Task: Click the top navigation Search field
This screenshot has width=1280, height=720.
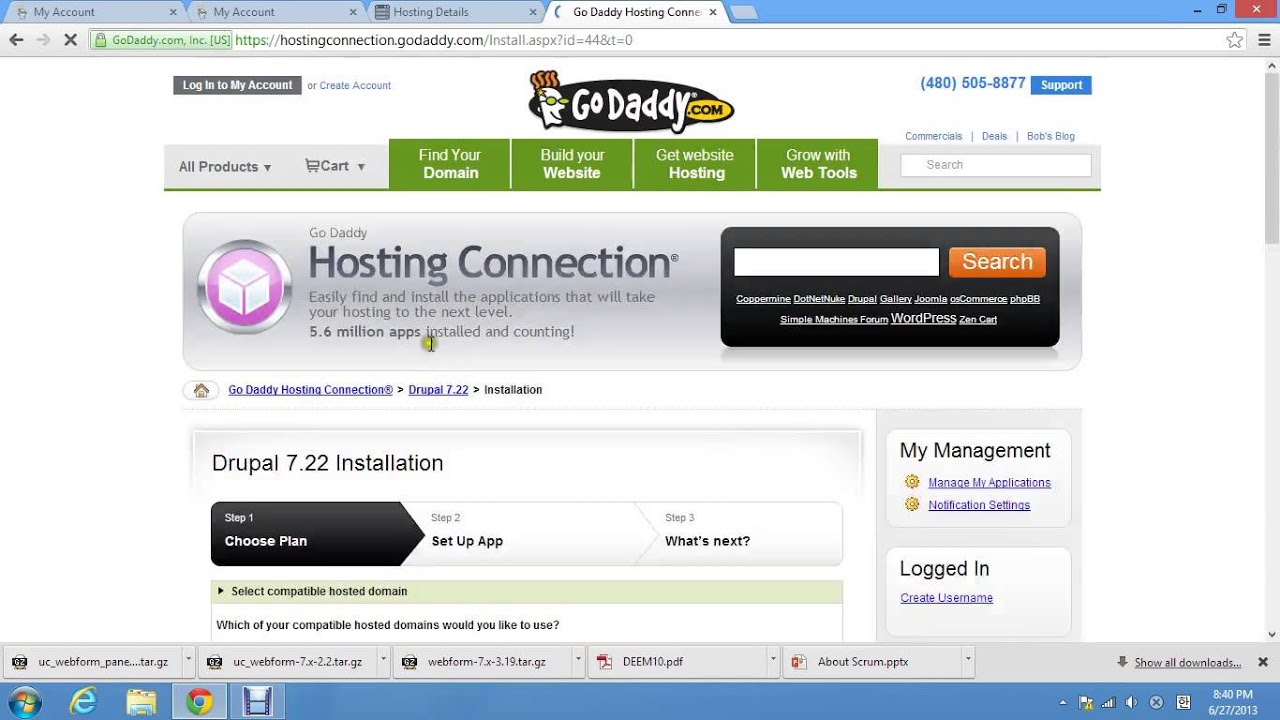Action: coord(996,165)
